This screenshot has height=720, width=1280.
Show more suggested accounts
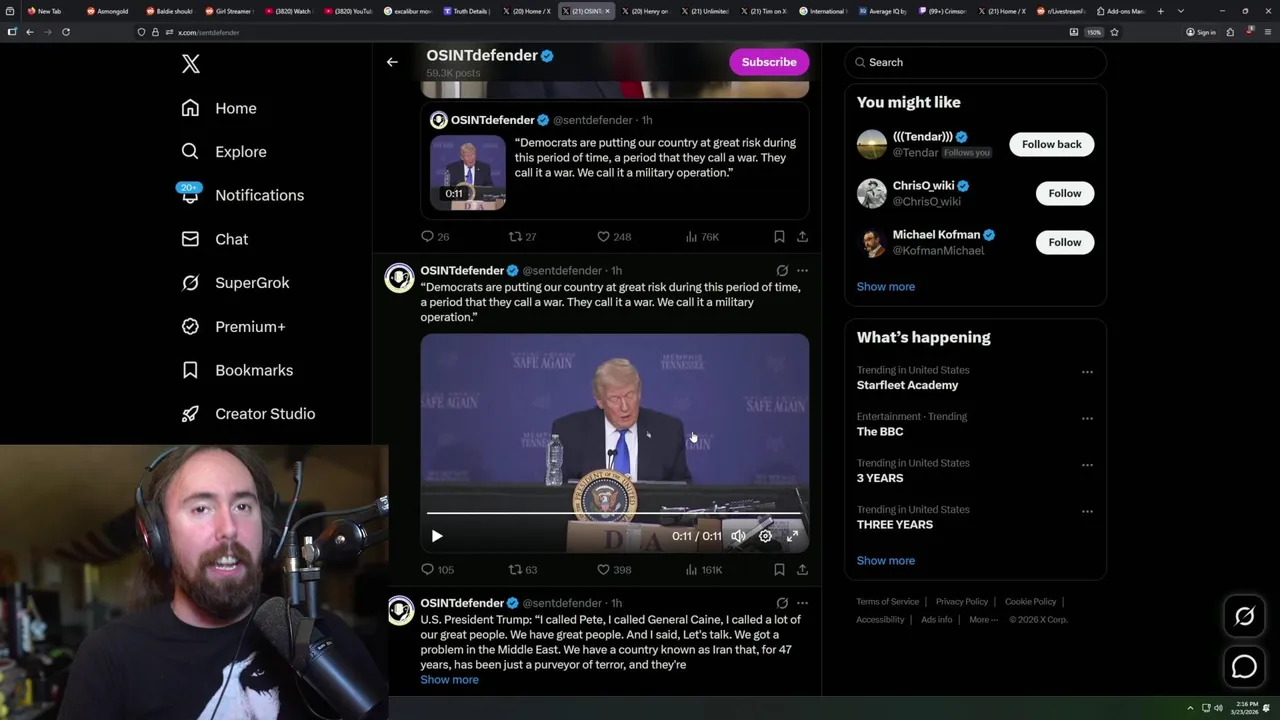pyautogui.click(x=885, y=287)
